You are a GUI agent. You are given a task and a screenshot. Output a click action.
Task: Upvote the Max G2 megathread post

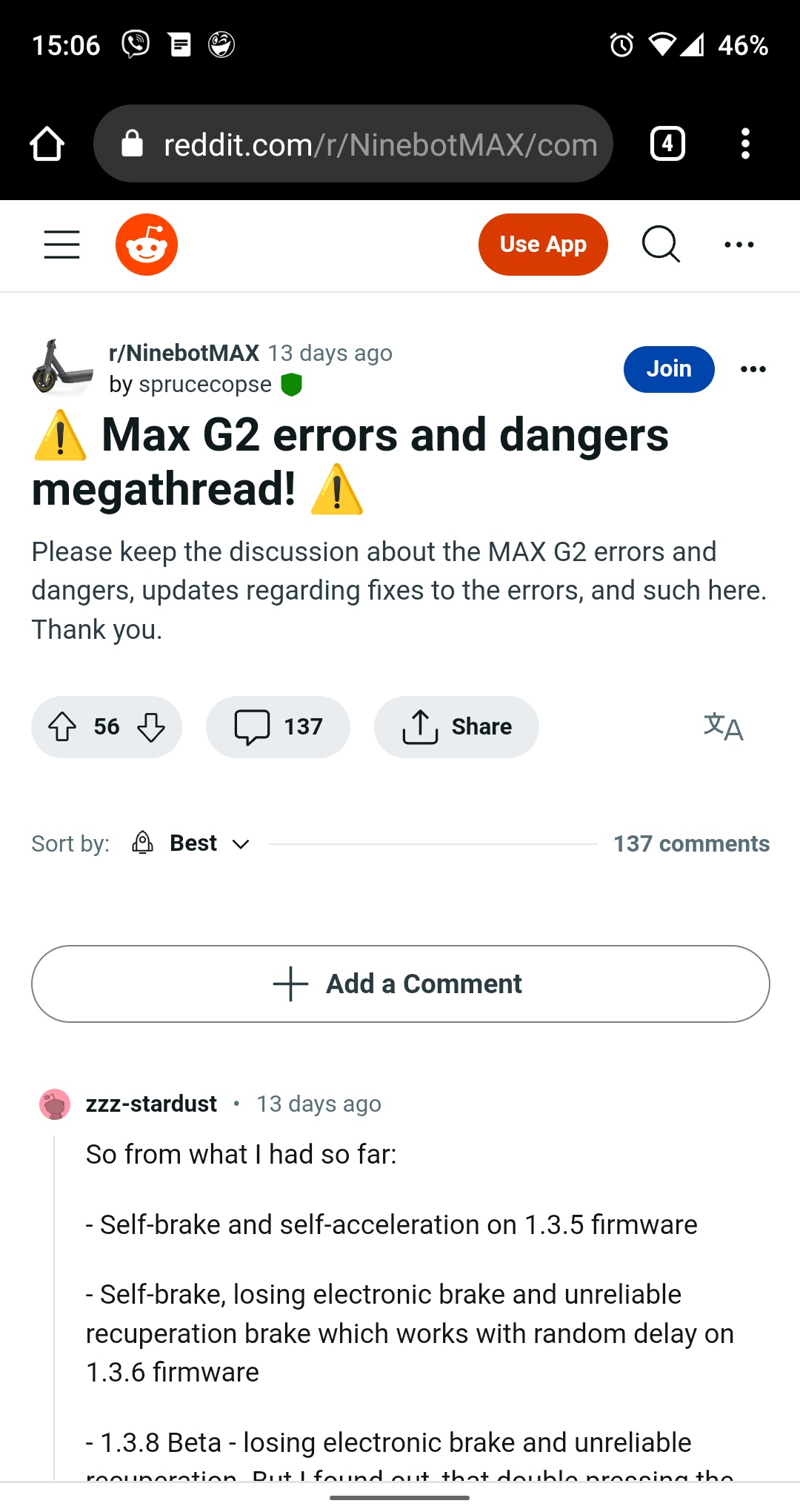62,727
